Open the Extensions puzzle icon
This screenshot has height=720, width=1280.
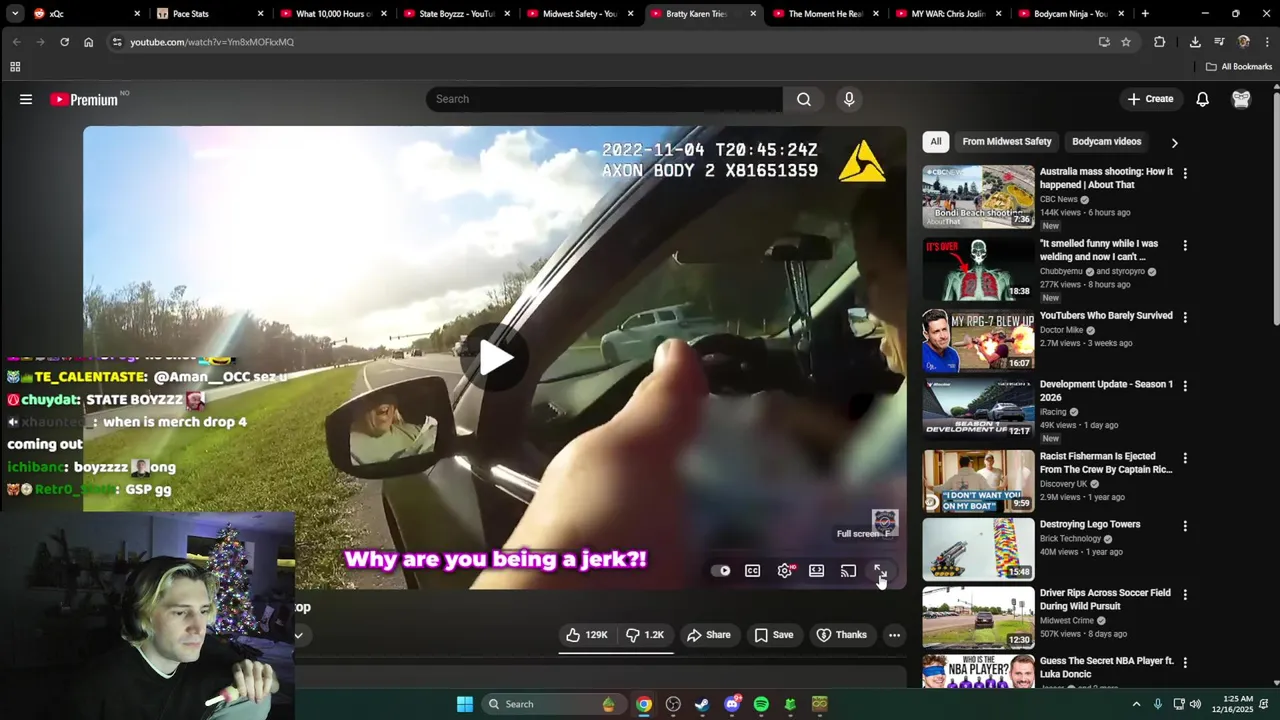point(1160,42)
